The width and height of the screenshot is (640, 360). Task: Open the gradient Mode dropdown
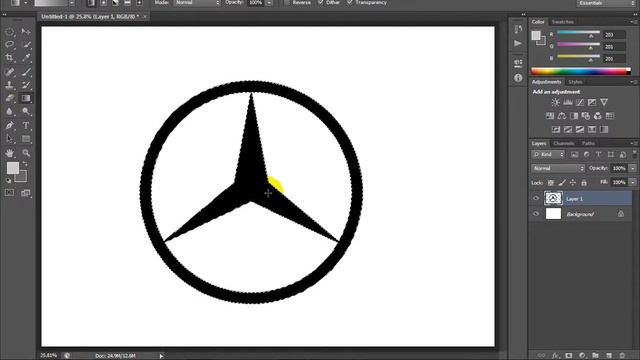coord(197,2)
